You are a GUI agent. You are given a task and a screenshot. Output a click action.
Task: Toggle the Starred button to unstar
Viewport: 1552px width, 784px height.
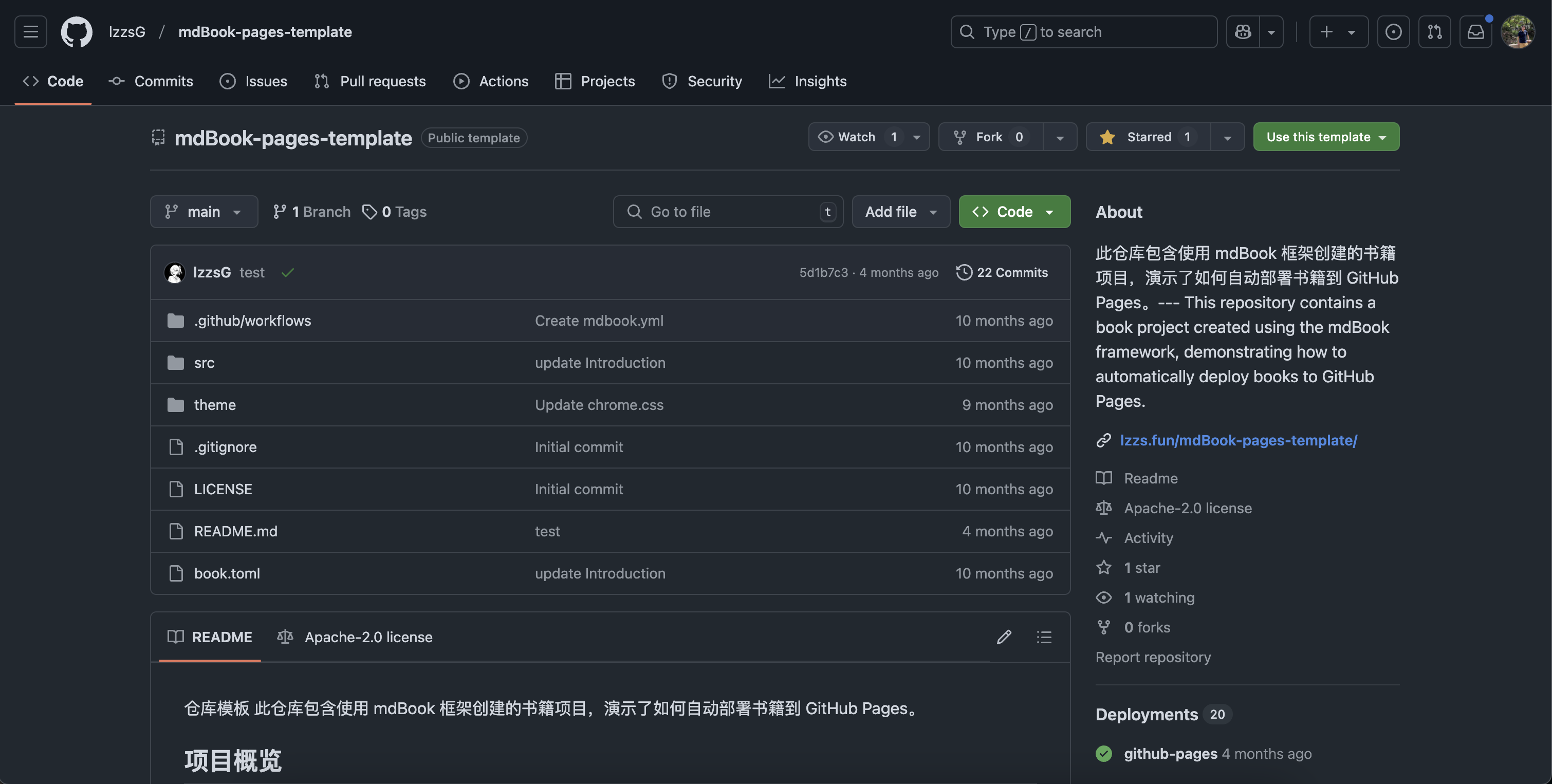(x=1149, y=137)
